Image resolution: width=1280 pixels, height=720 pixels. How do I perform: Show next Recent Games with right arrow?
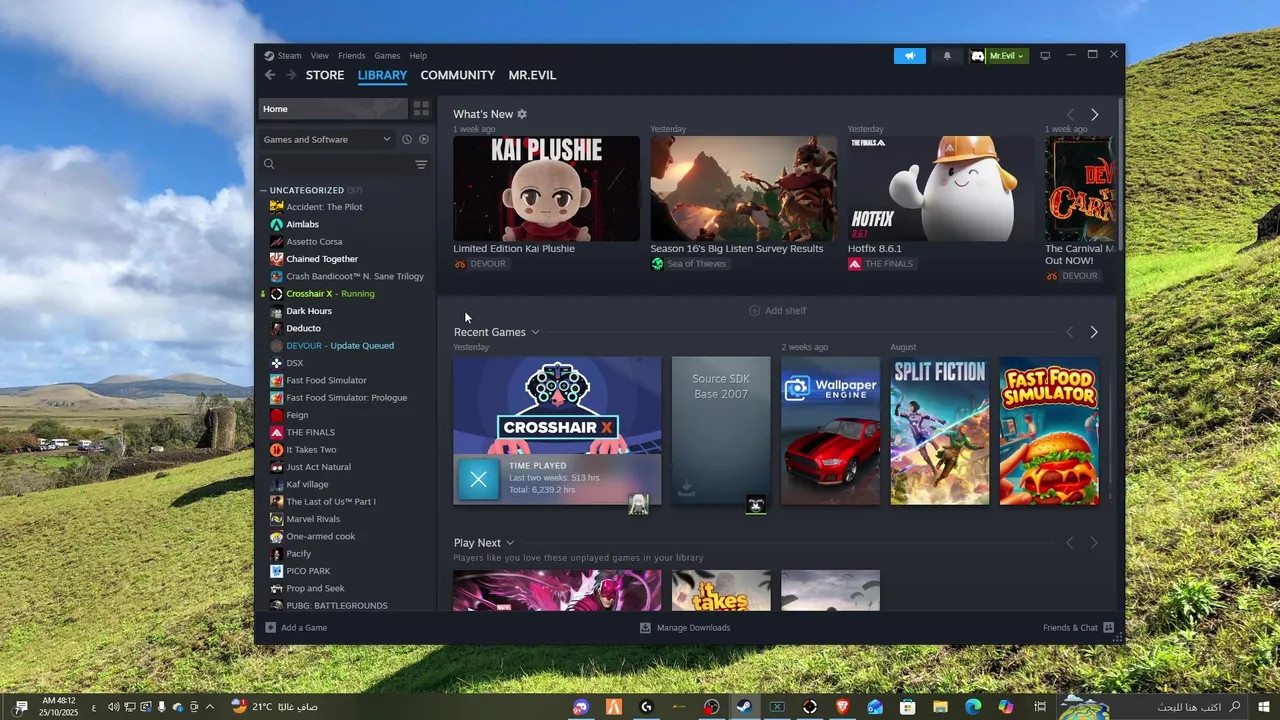[1094, 332]
